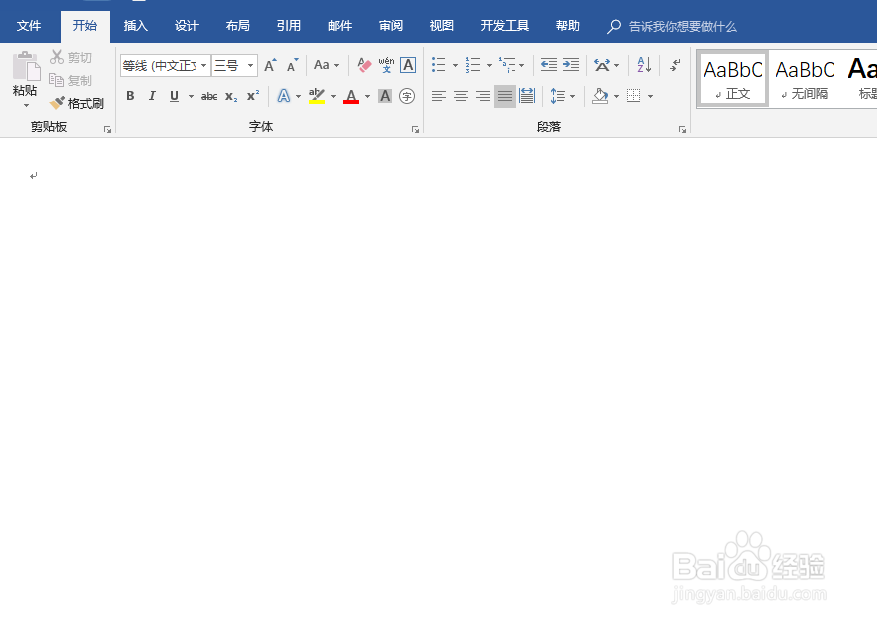Open the phonetic guide (wén) tool
Image resolution: width=877 pixels, height=625 pixels.
(x=386, y=65)
